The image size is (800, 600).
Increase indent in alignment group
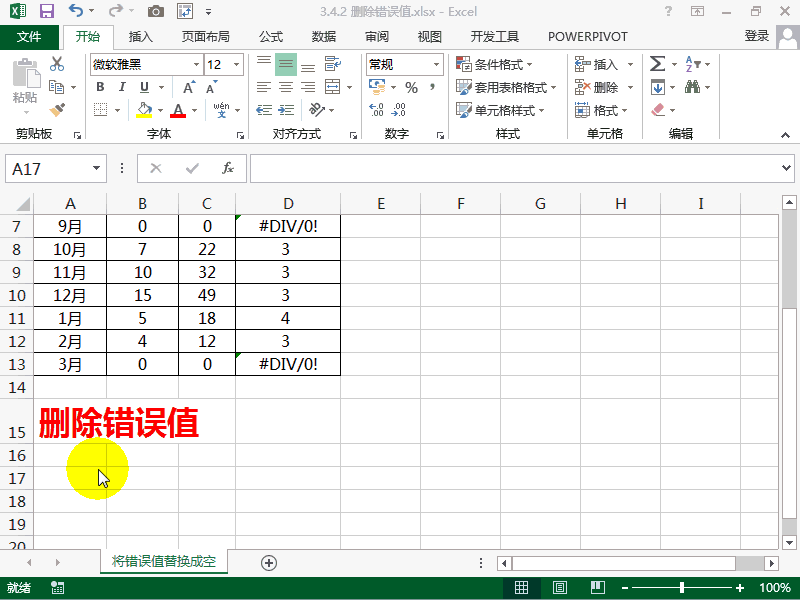pyautogui.click(x=286, y=110)
